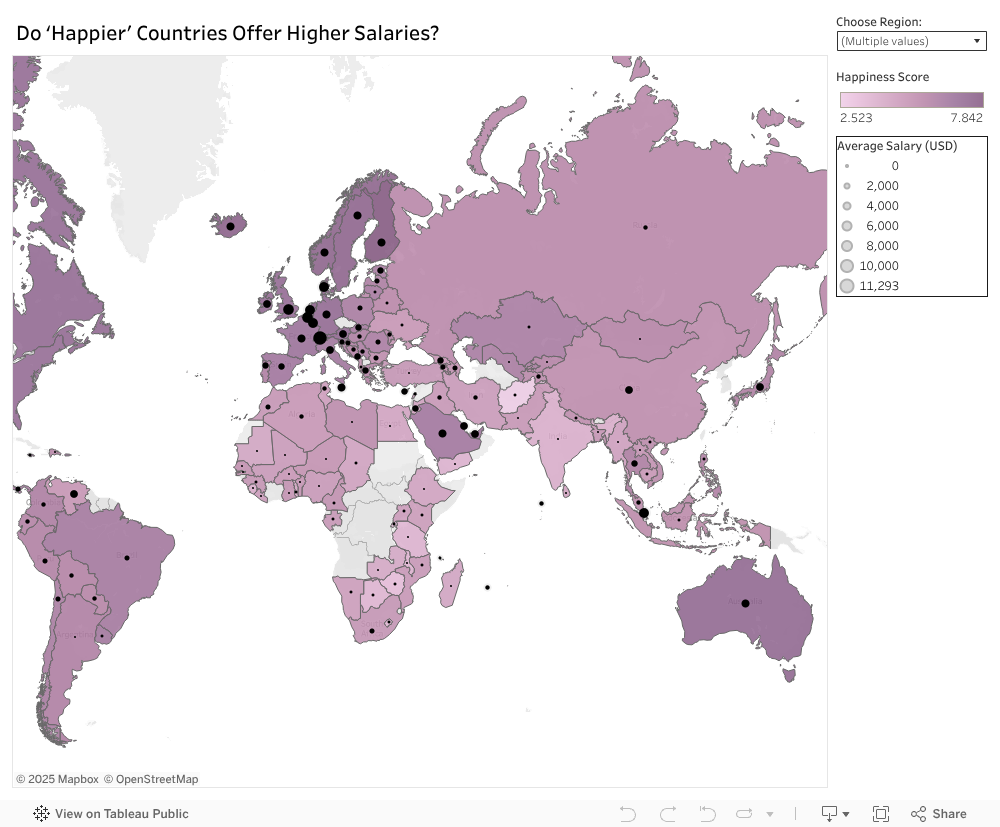The height and width of the screenshot is (827, 1000).
Task: Click the Redo icon in bottom toolbar
Action: pos(668,814)
